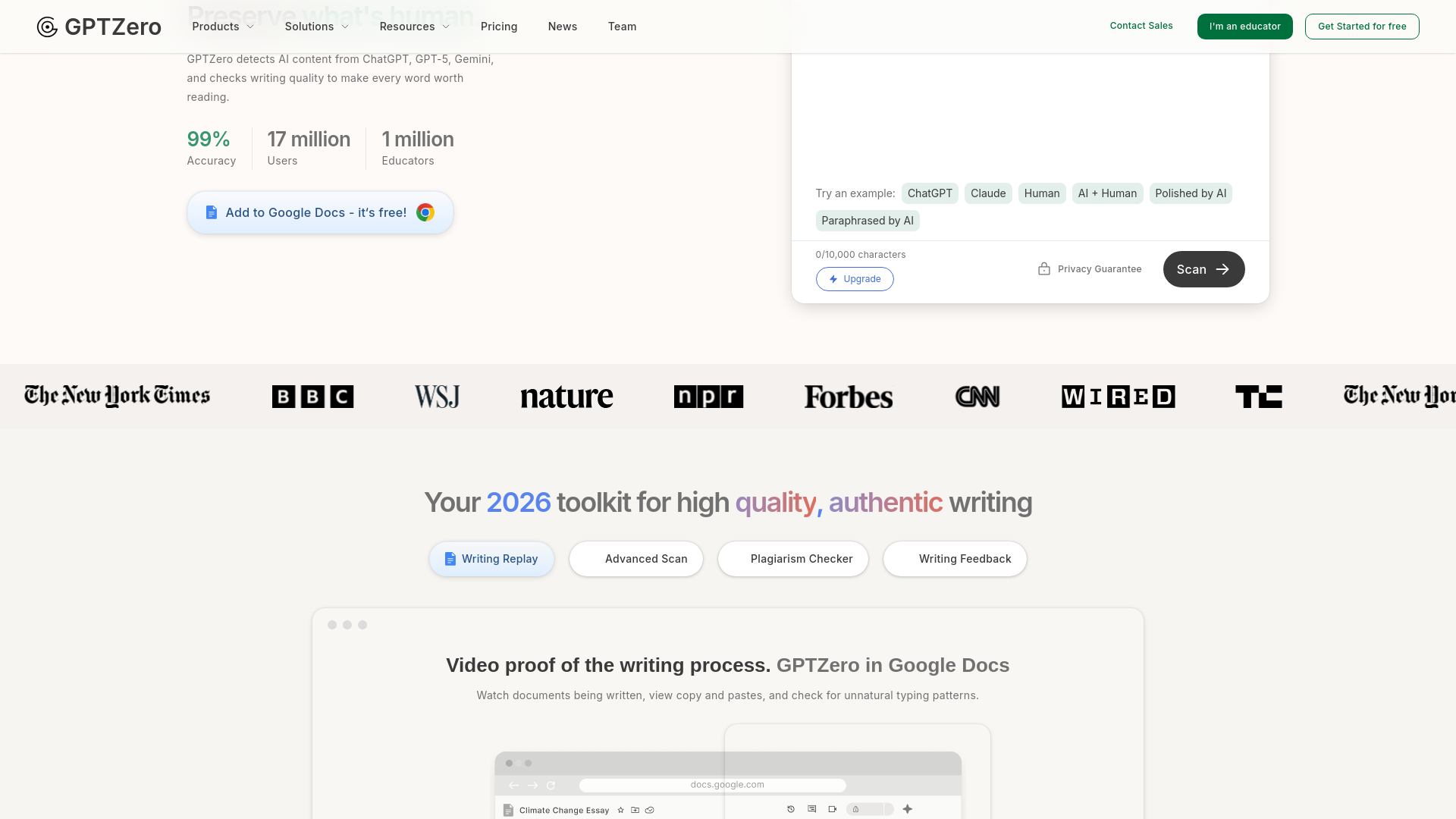Click into the empty text box above the example chips

[x=1030, y=114]
